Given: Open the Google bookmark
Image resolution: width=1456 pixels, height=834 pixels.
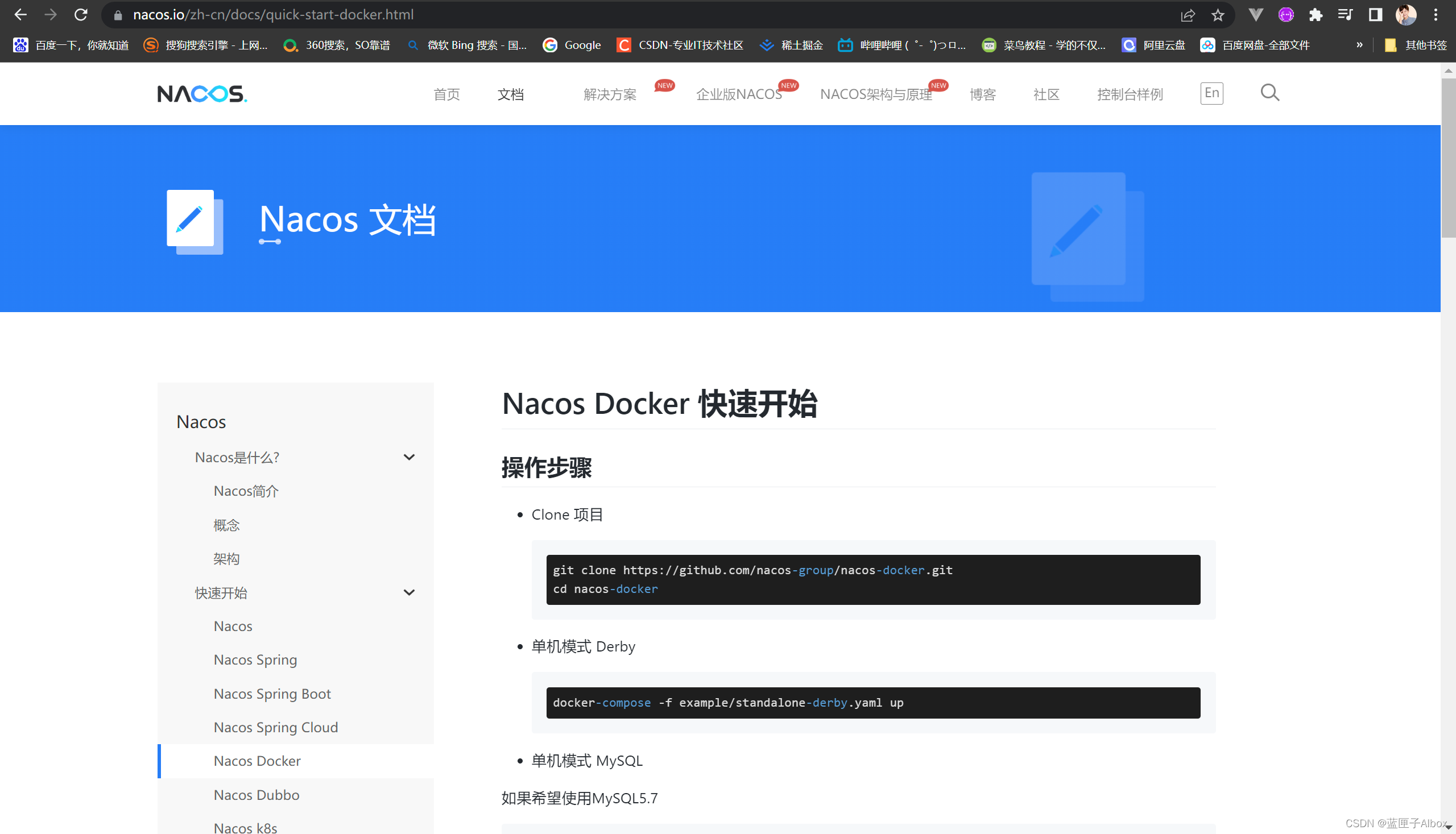Looking at the screenshot, I should (572, 45).
